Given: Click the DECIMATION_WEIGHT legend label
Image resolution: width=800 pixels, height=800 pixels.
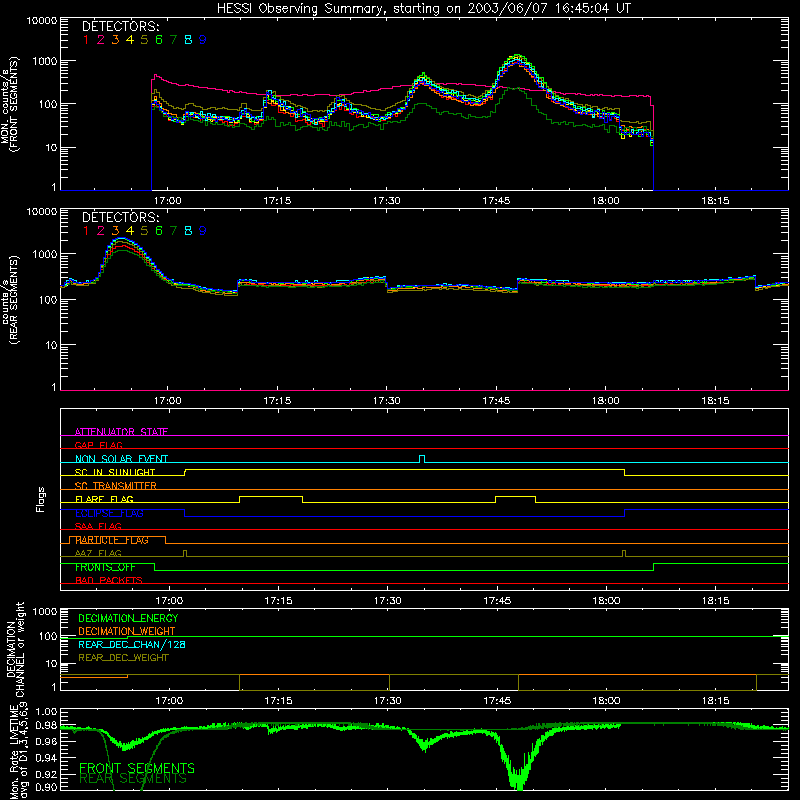Looking at the screenshot, I should coord(127,631).
